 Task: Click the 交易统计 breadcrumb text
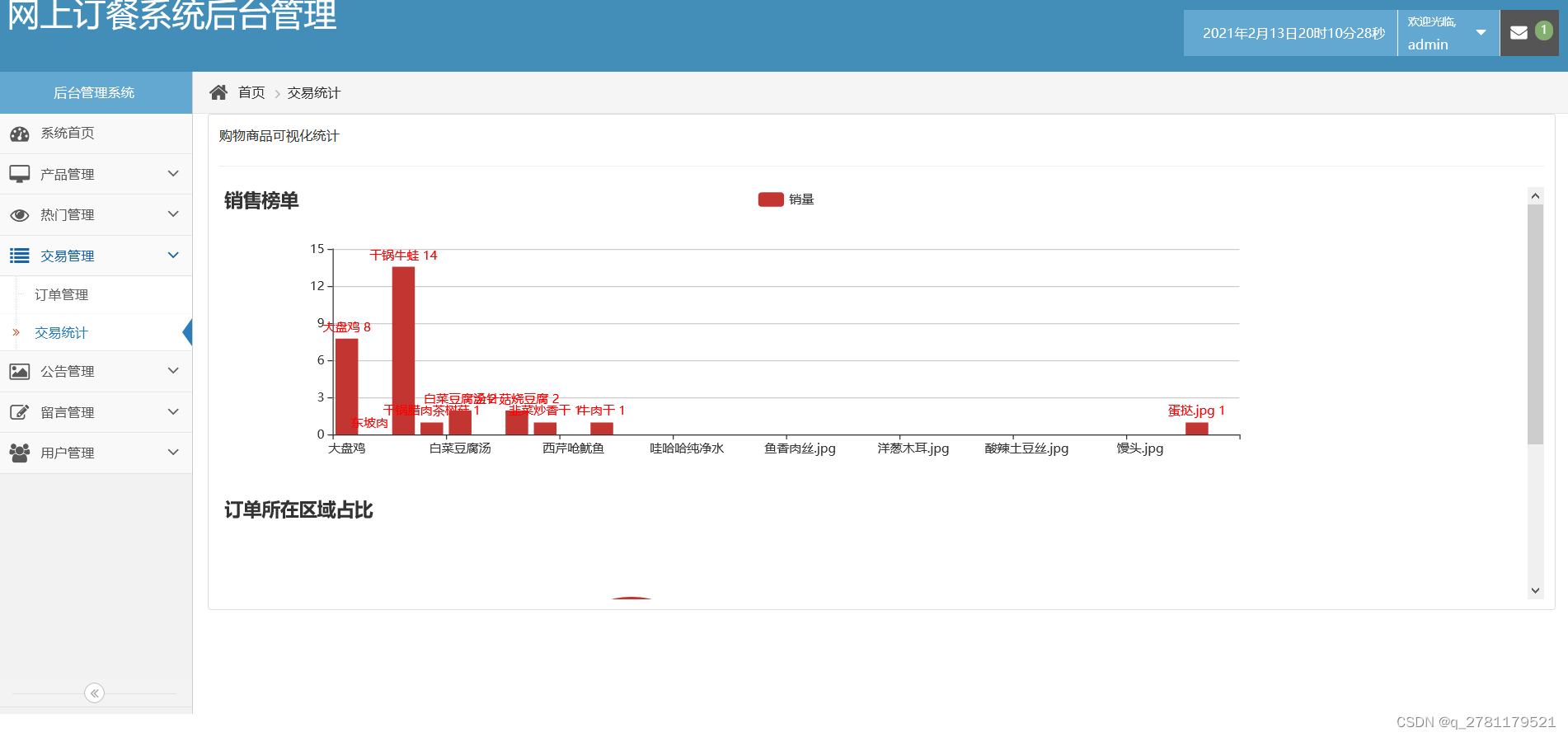coord(313,93)
